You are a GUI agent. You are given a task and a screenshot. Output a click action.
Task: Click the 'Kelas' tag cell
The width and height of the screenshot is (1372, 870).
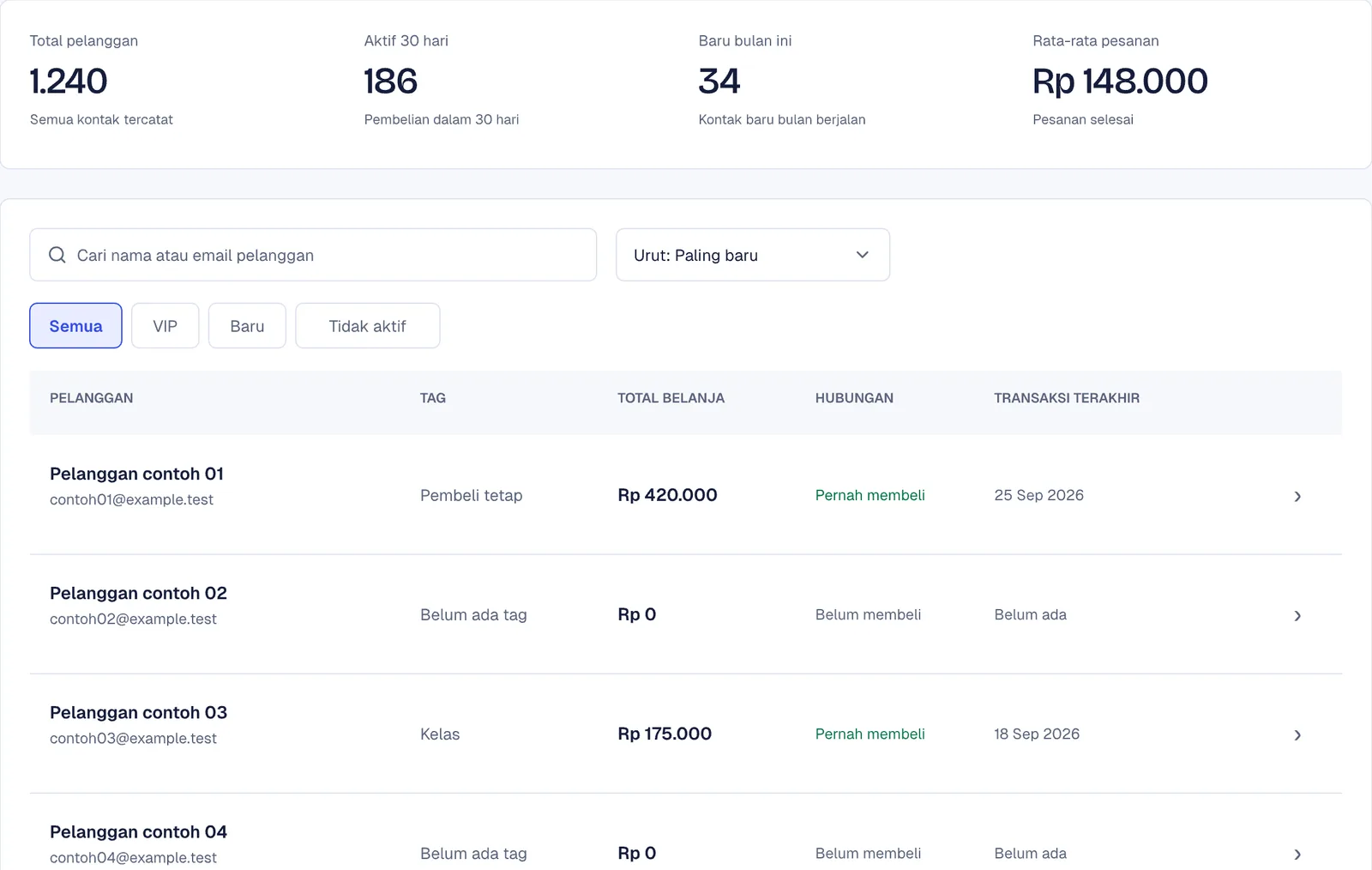pyautogui.click(x=440, y=734)
